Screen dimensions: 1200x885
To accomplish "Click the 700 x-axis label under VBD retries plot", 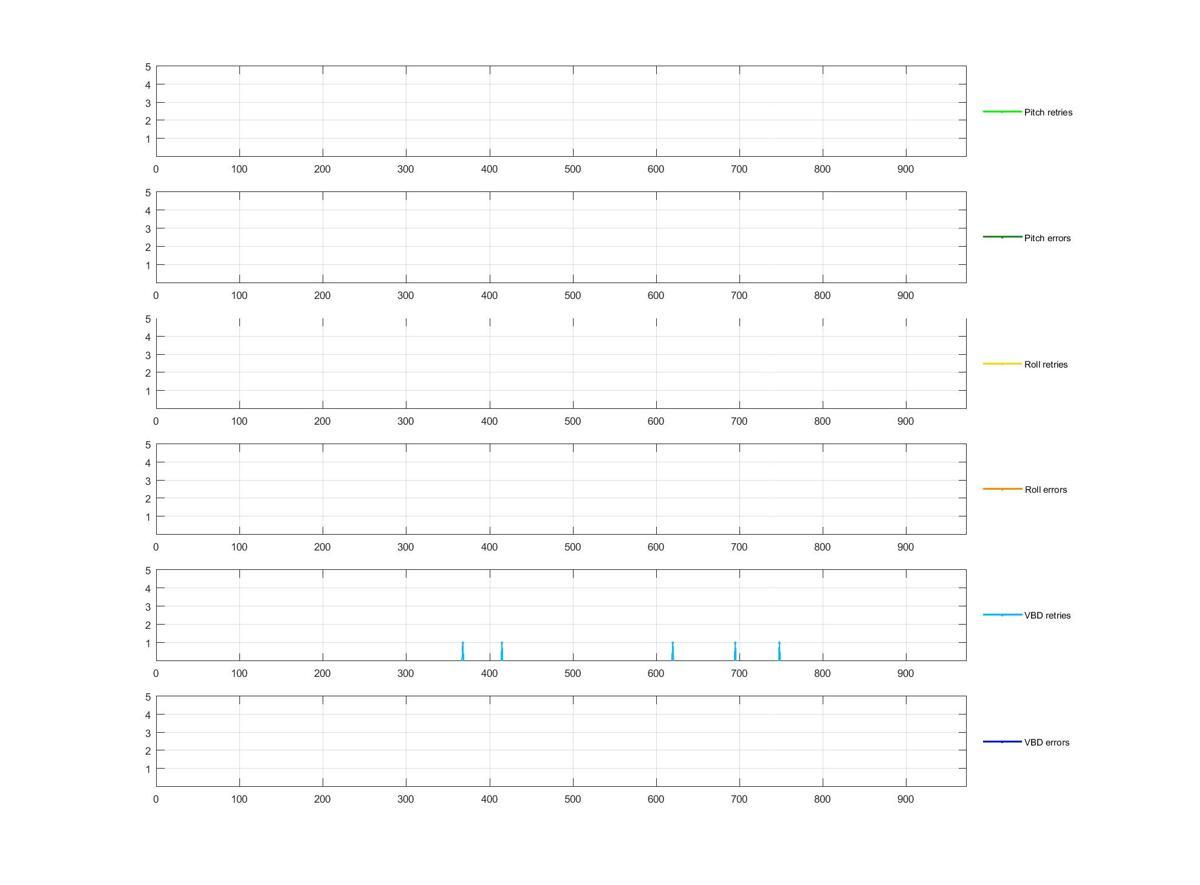I will 739,673.
